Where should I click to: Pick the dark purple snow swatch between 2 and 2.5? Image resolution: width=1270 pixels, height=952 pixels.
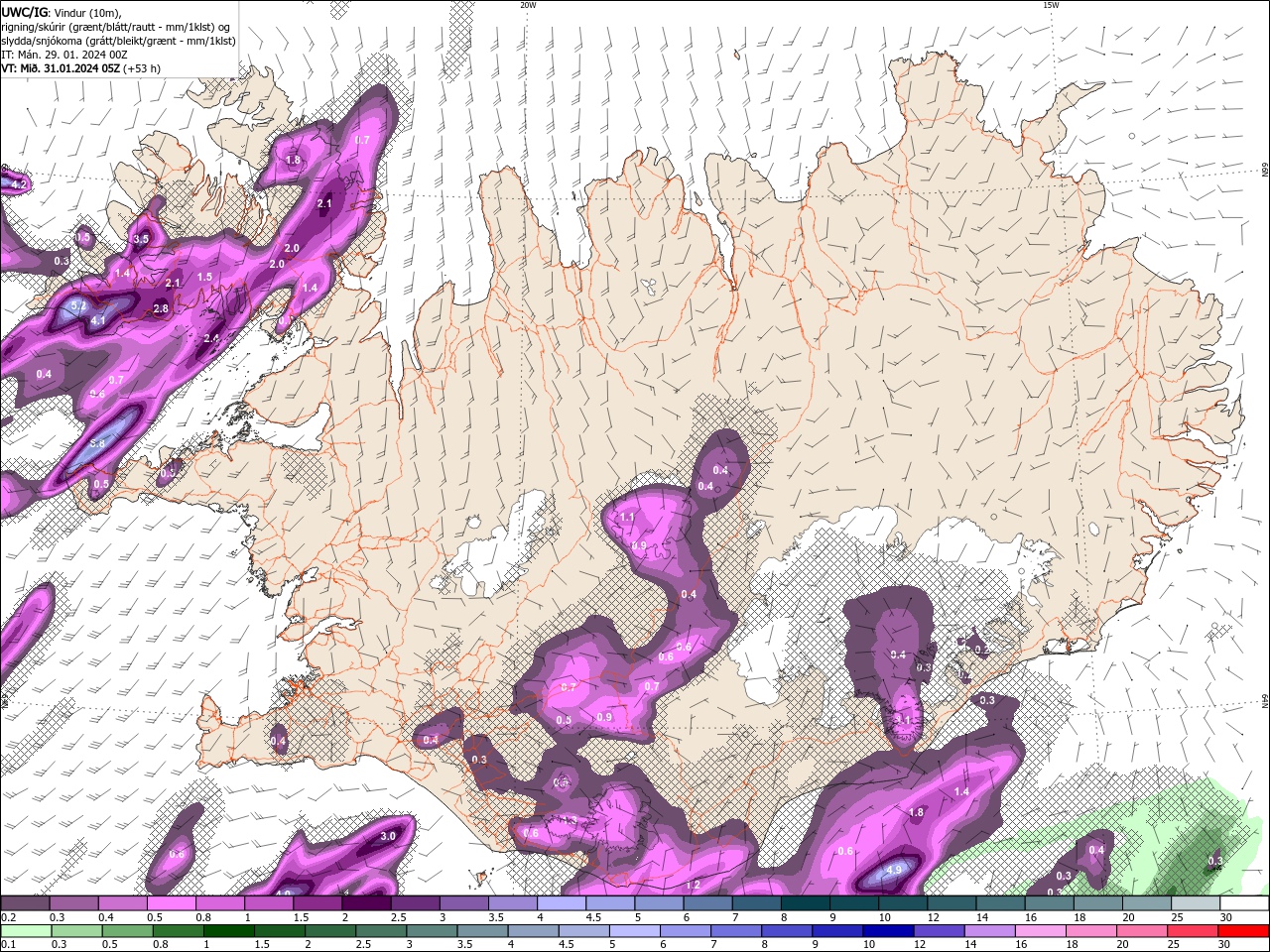pos(366,903)
